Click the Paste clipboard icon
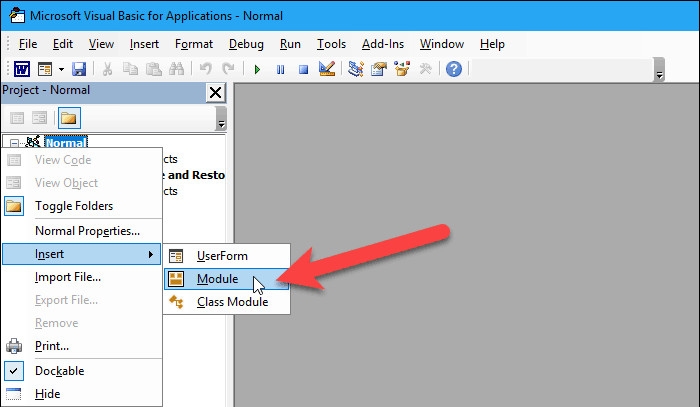 click(154, 69)
